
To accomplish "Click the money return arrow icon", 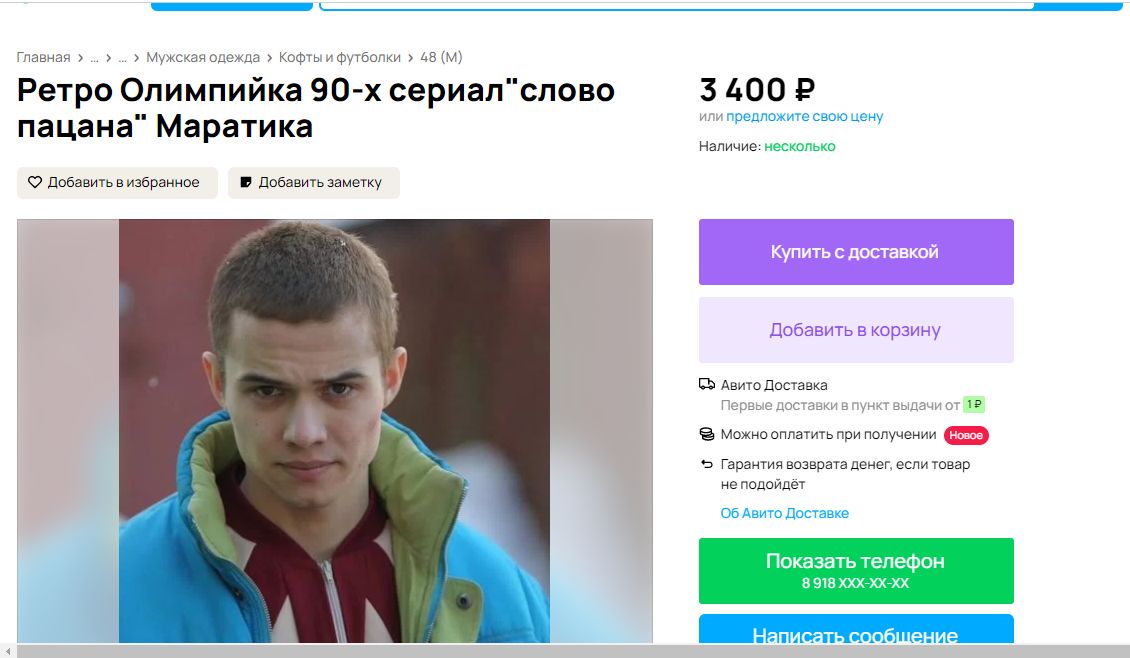I will pos(707,464).
